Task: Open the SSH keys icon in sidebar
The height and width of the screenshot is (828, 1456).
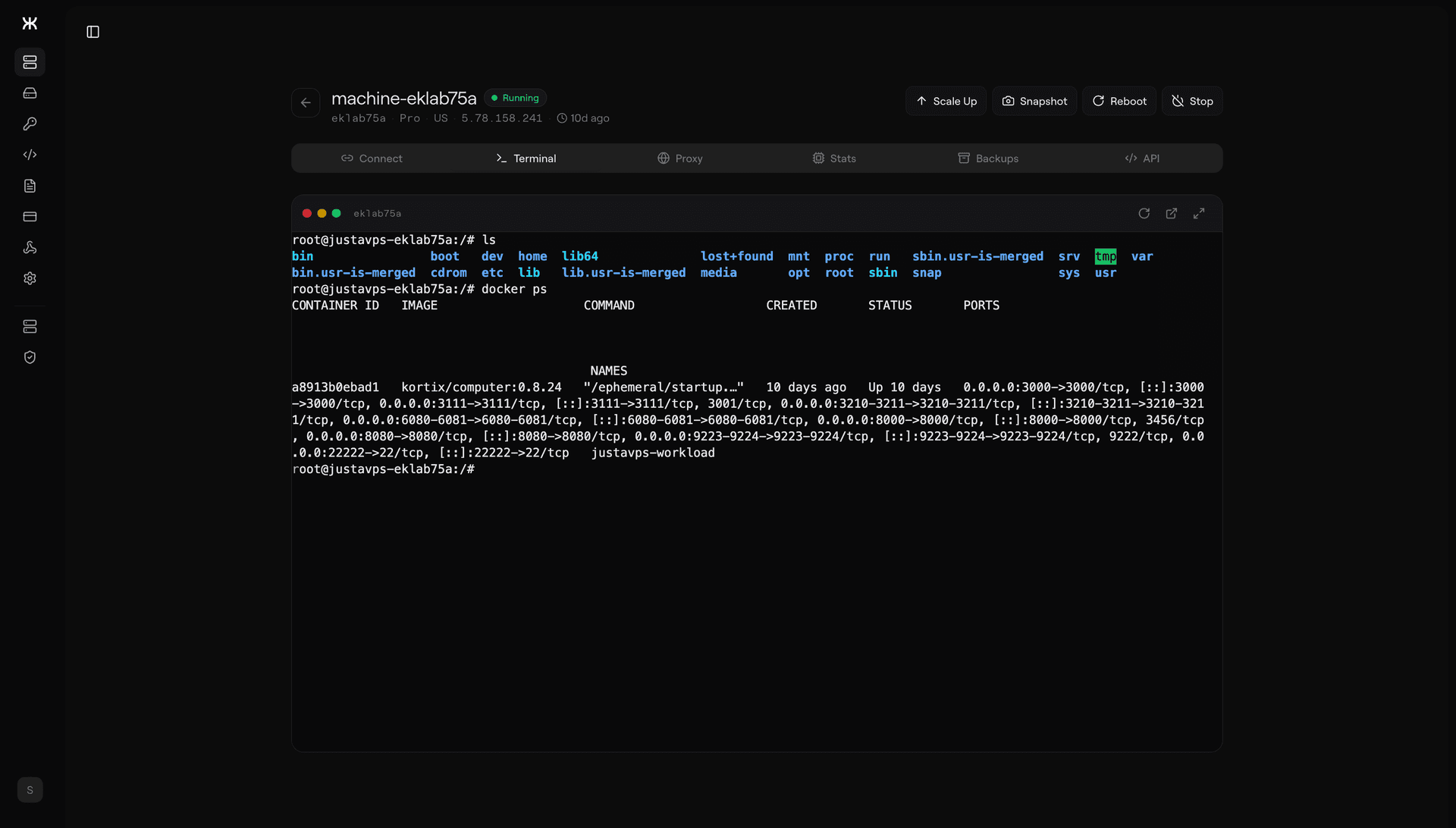Action: point(30,124)
